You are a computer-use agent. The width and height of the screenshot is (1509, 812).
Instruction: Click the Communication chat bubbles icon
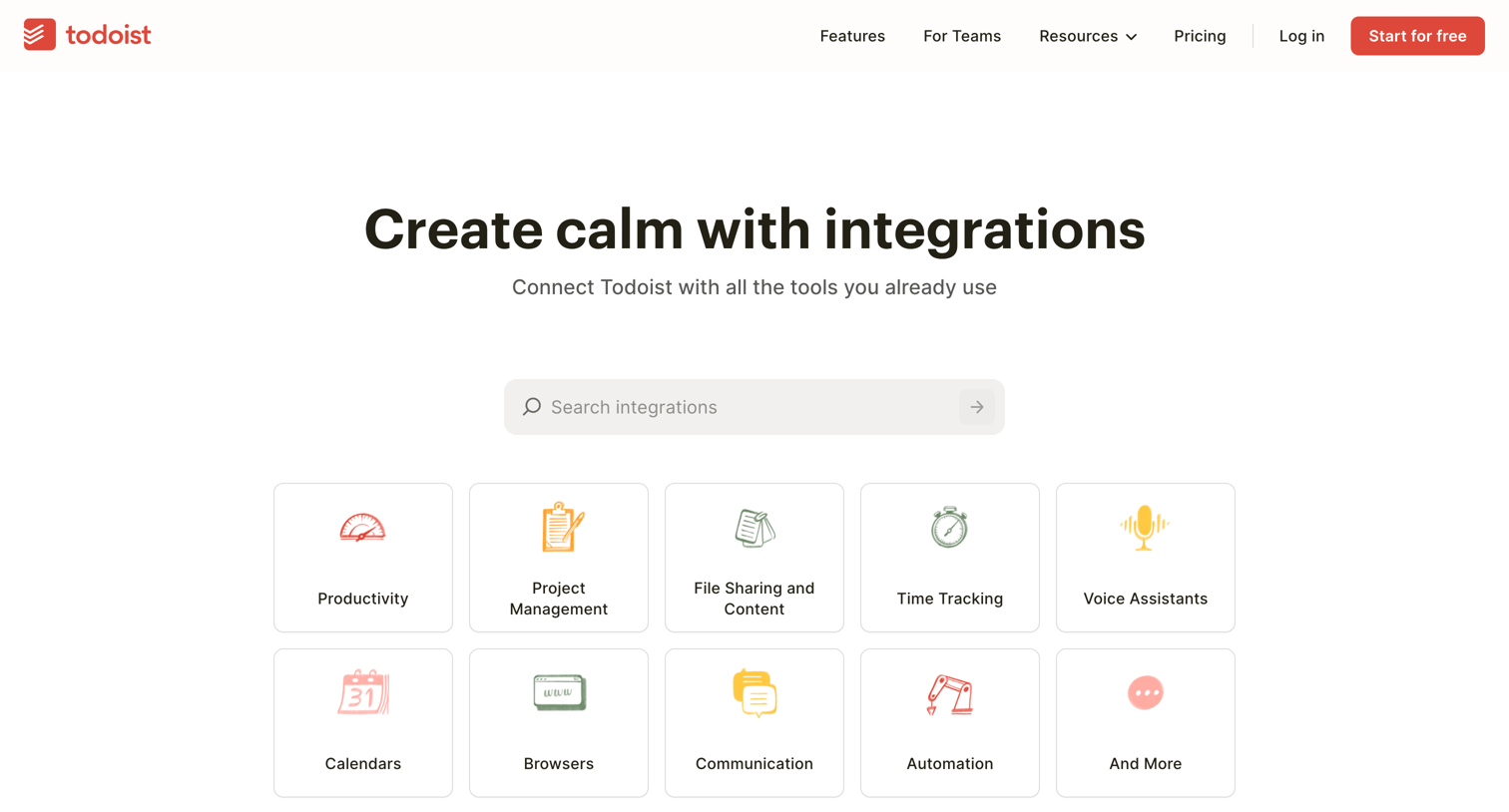[754, 693]
